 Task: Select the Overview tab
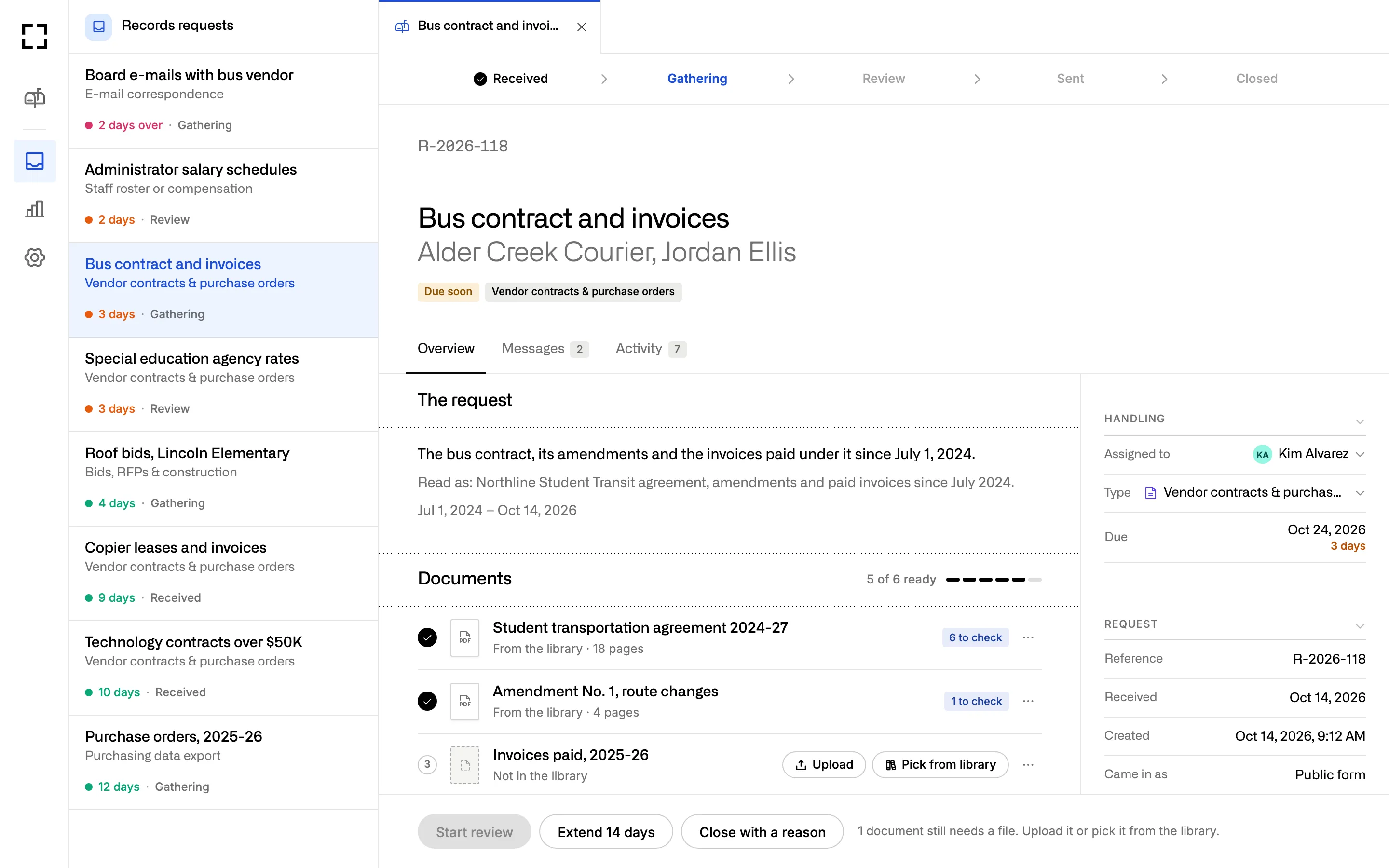coord(446,349)
